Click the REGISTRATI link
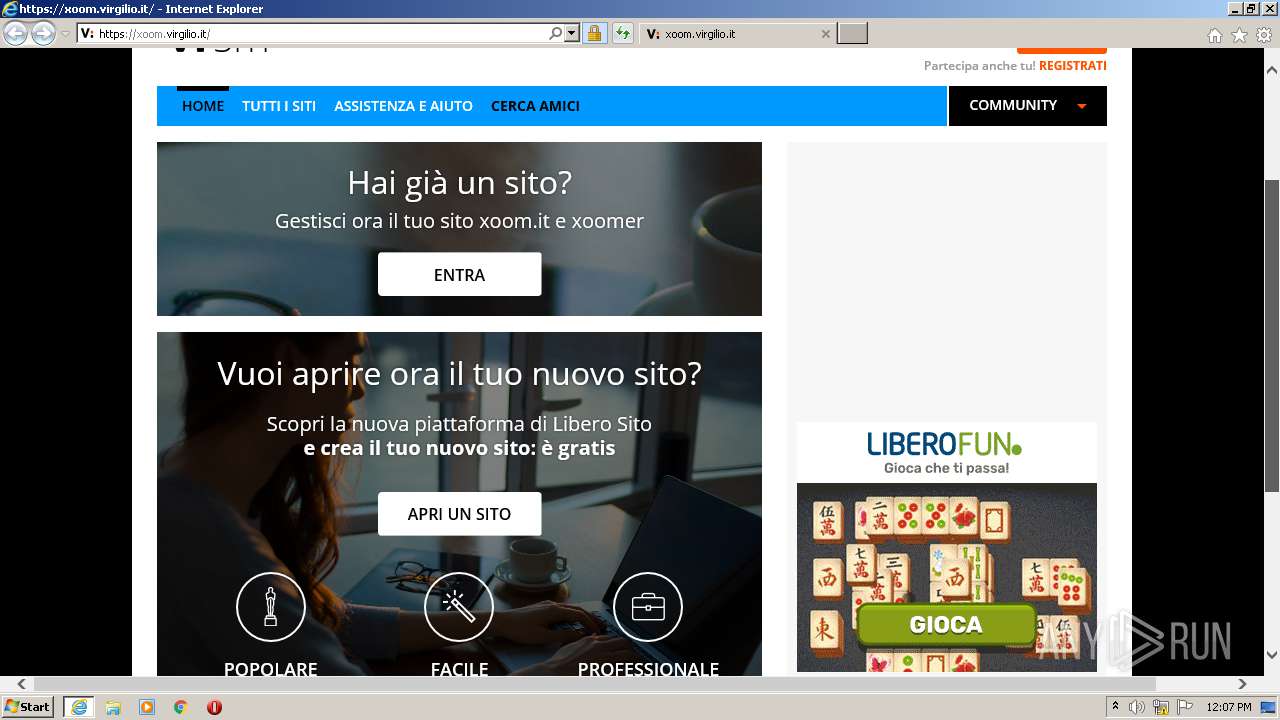This screenshot has width=1280, height=720. [1072, 65]
